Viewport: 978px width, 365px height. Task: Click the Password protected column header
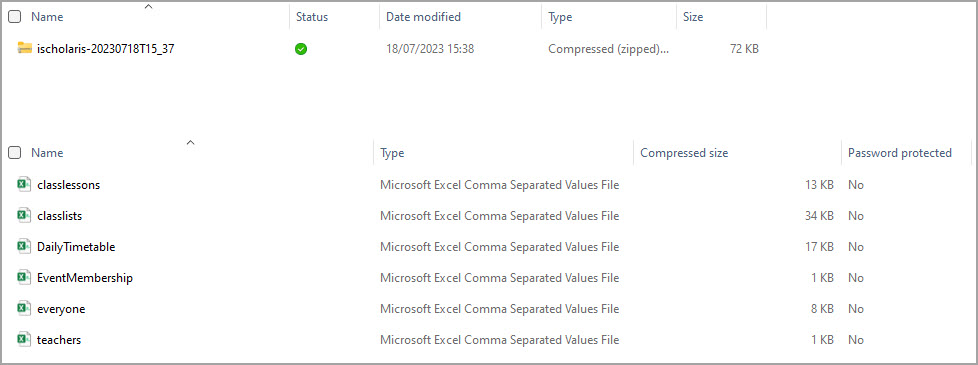tap(900, 153)
